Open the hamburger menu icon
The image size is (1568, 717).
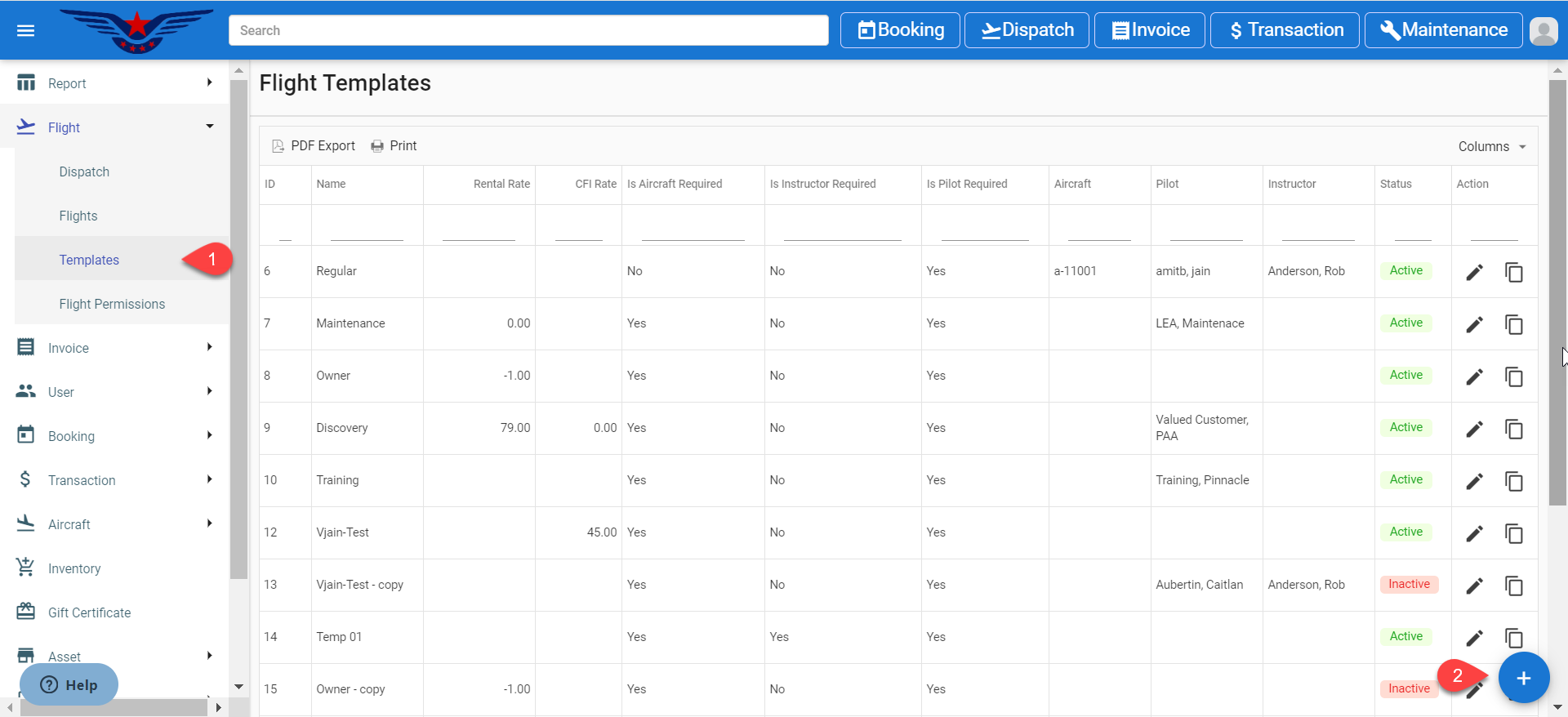26,30
